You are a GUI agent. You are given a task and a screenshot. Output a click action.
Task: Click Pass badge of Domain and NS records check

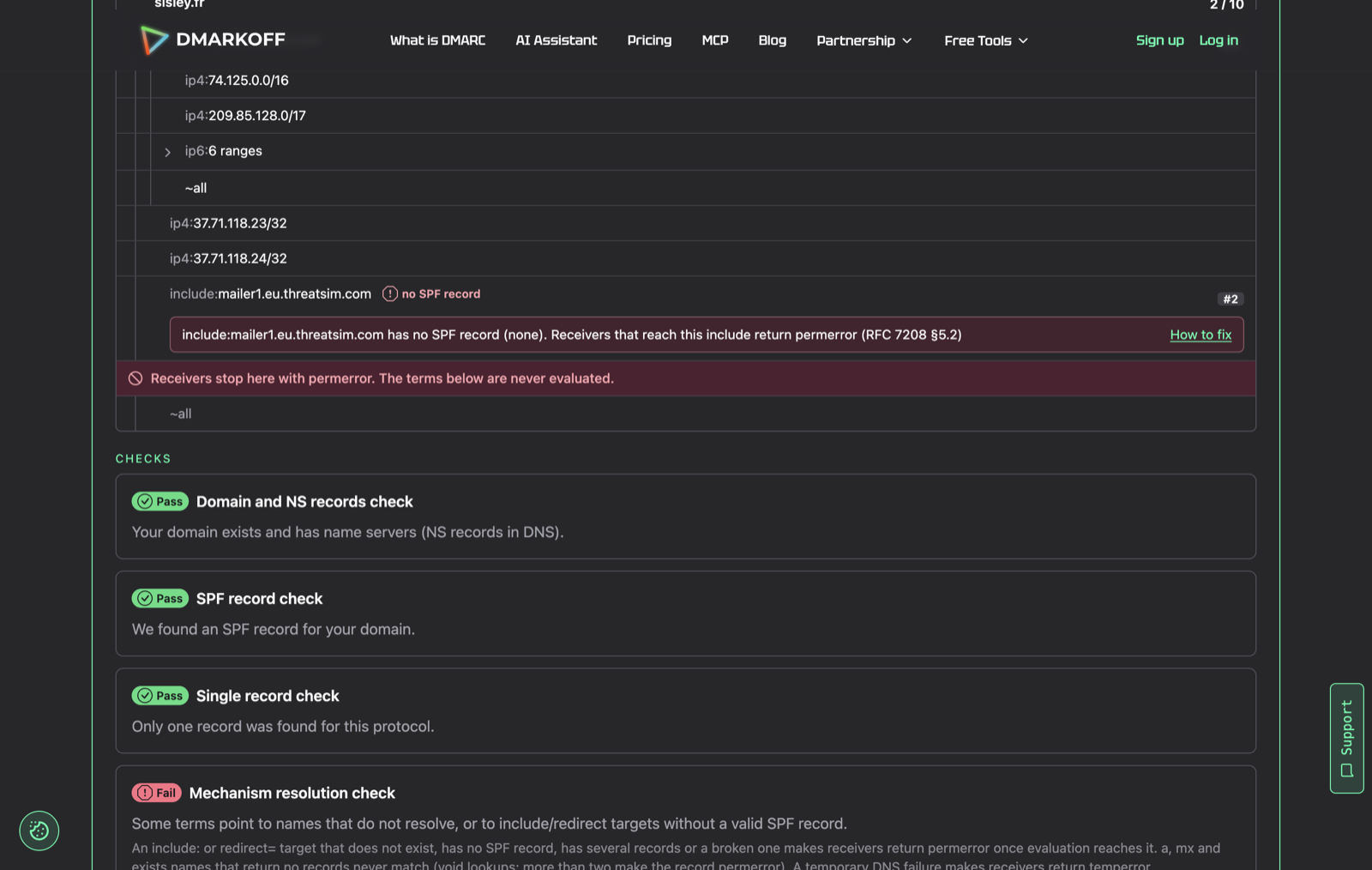[x=160, y=501]
